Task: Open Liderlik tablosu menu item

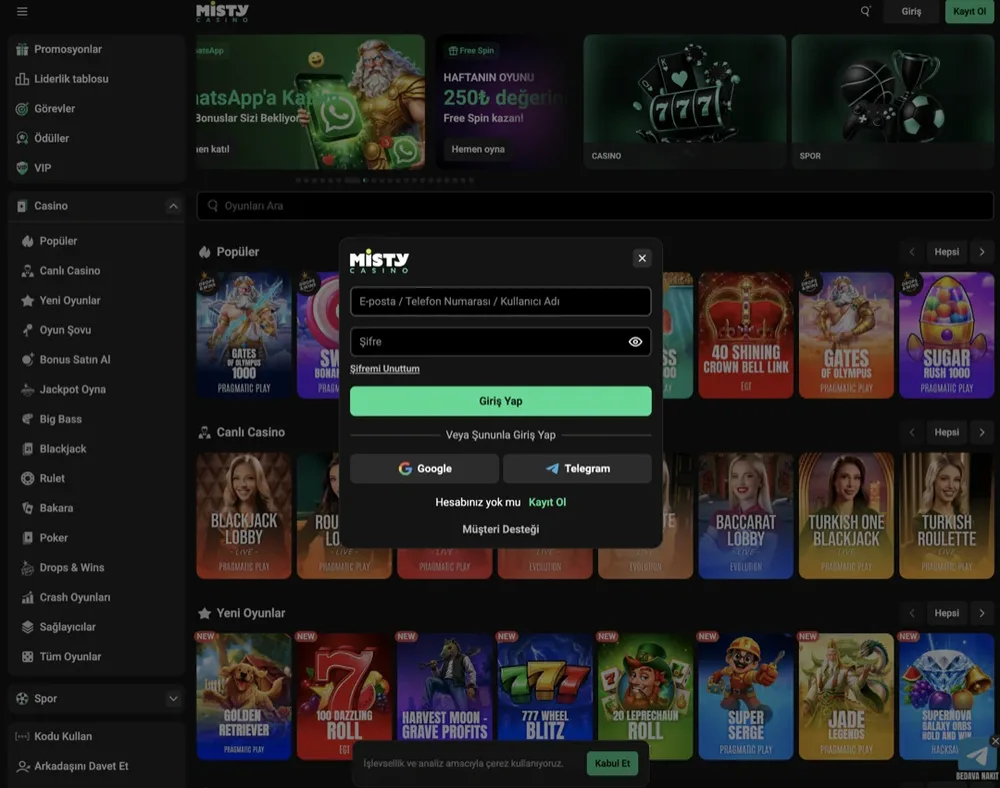Action: click(x=96, y=79)
